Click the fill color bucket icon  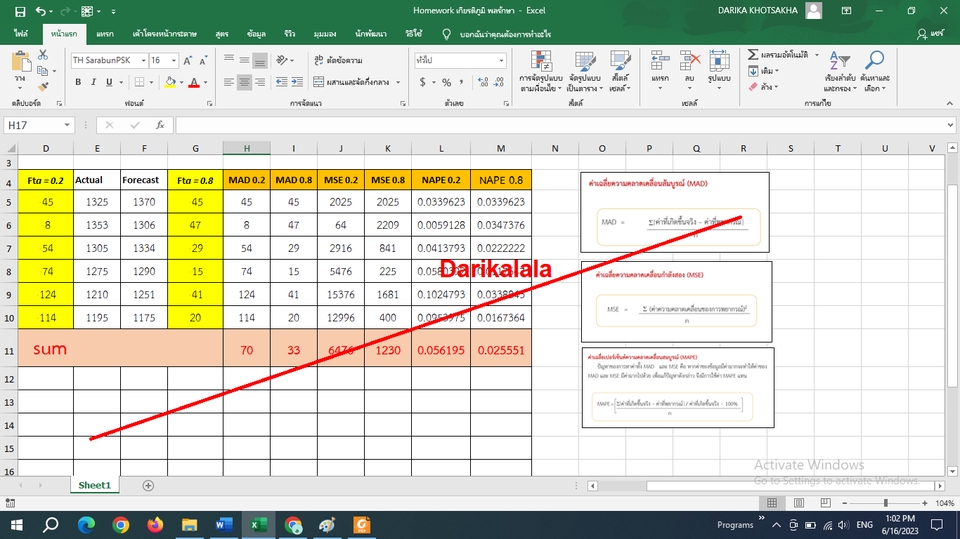coord(170,82)
